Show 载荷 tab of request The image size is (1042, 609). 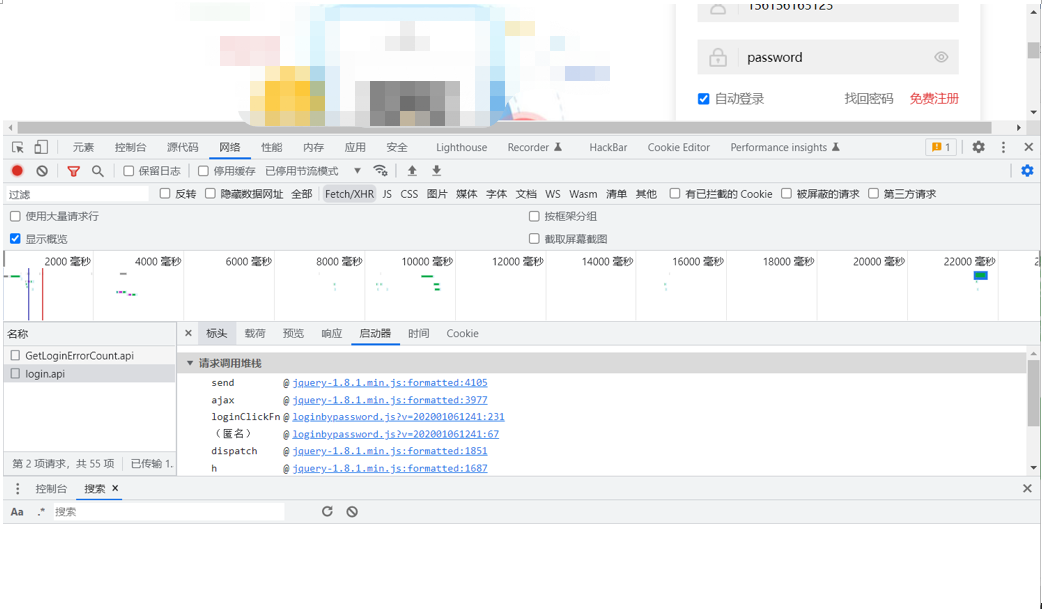pyautogui.click(x=255, y=333)
